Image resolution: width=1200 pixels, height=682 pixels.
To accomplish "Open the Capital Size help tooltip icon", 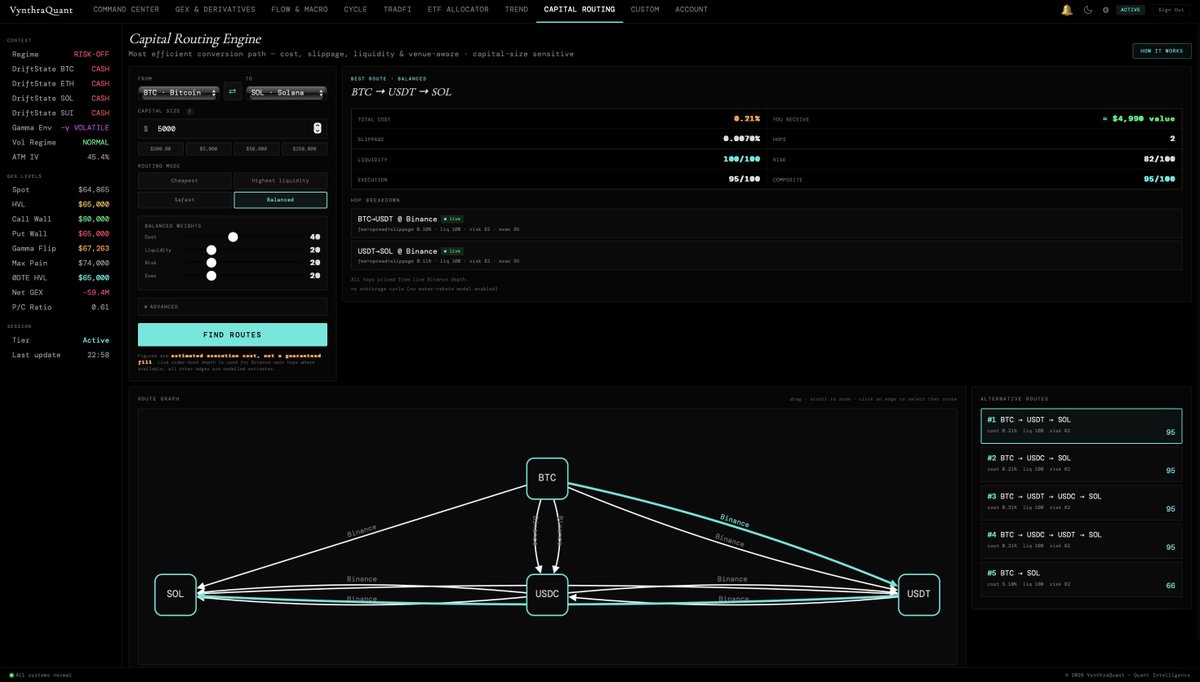I will click(190, 112).
